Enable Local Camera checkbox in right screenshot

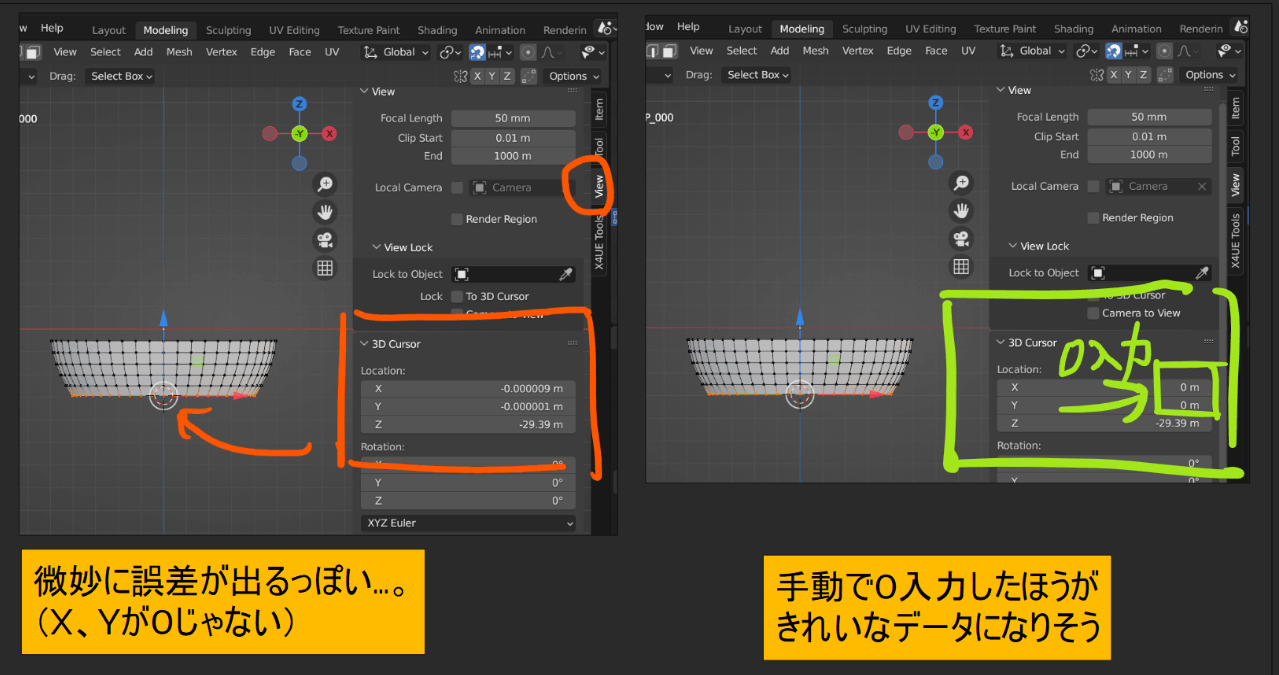coord(1093,187)
